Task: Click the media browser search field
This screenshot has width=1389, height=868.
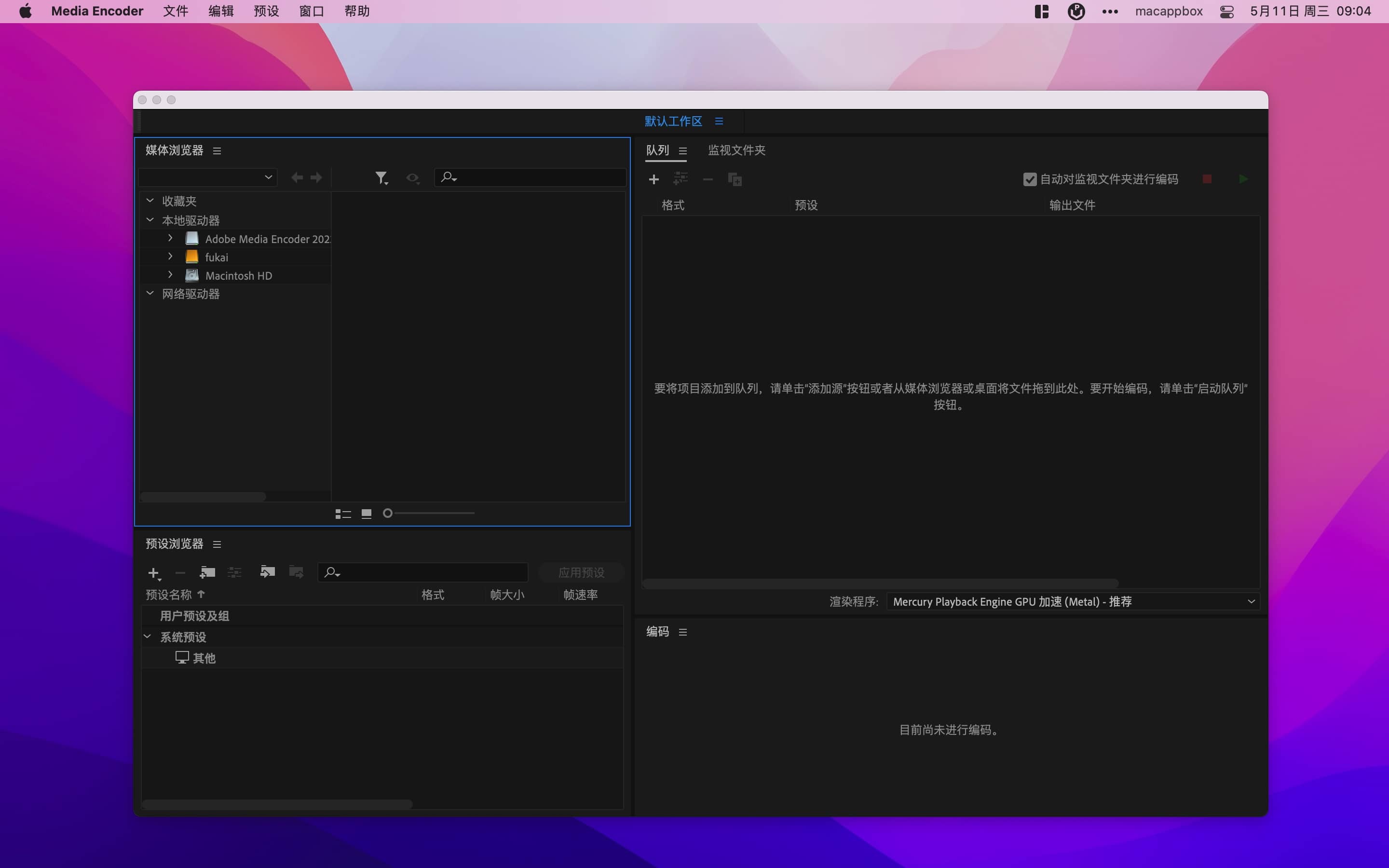Action: 530,177
